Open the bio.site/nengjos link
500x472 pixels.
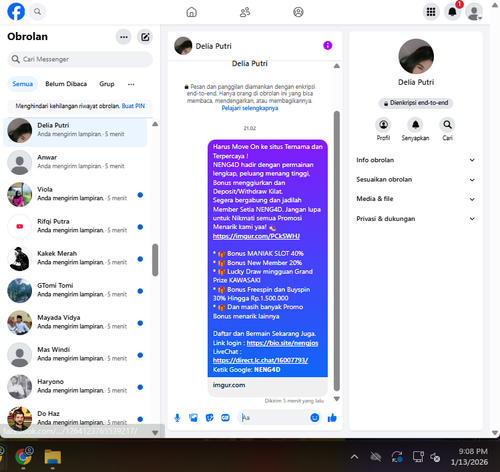[282, 343]
